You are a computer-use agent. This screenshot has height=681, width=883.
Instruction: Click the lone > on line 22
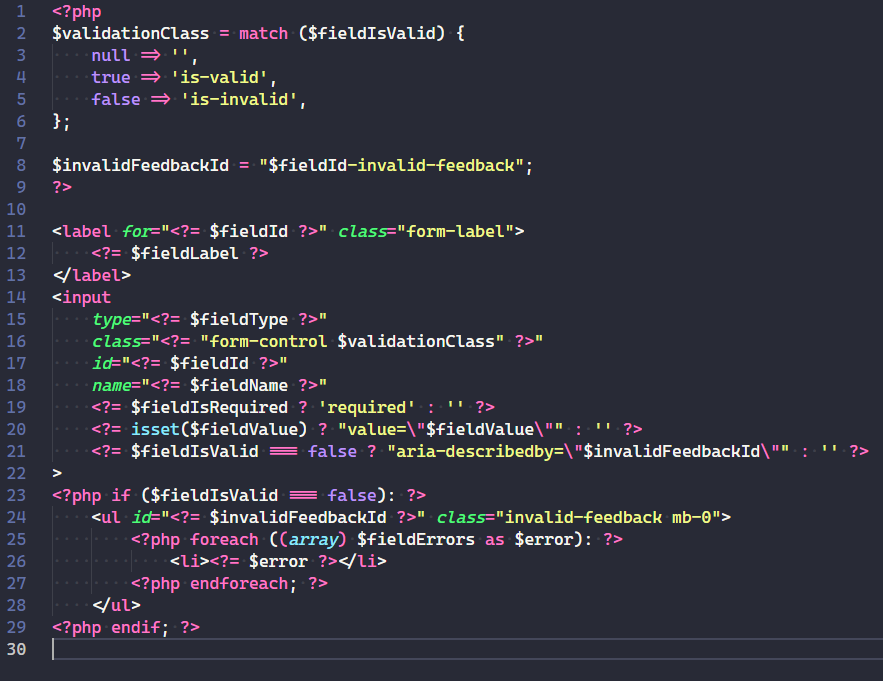tap(57, 473)
